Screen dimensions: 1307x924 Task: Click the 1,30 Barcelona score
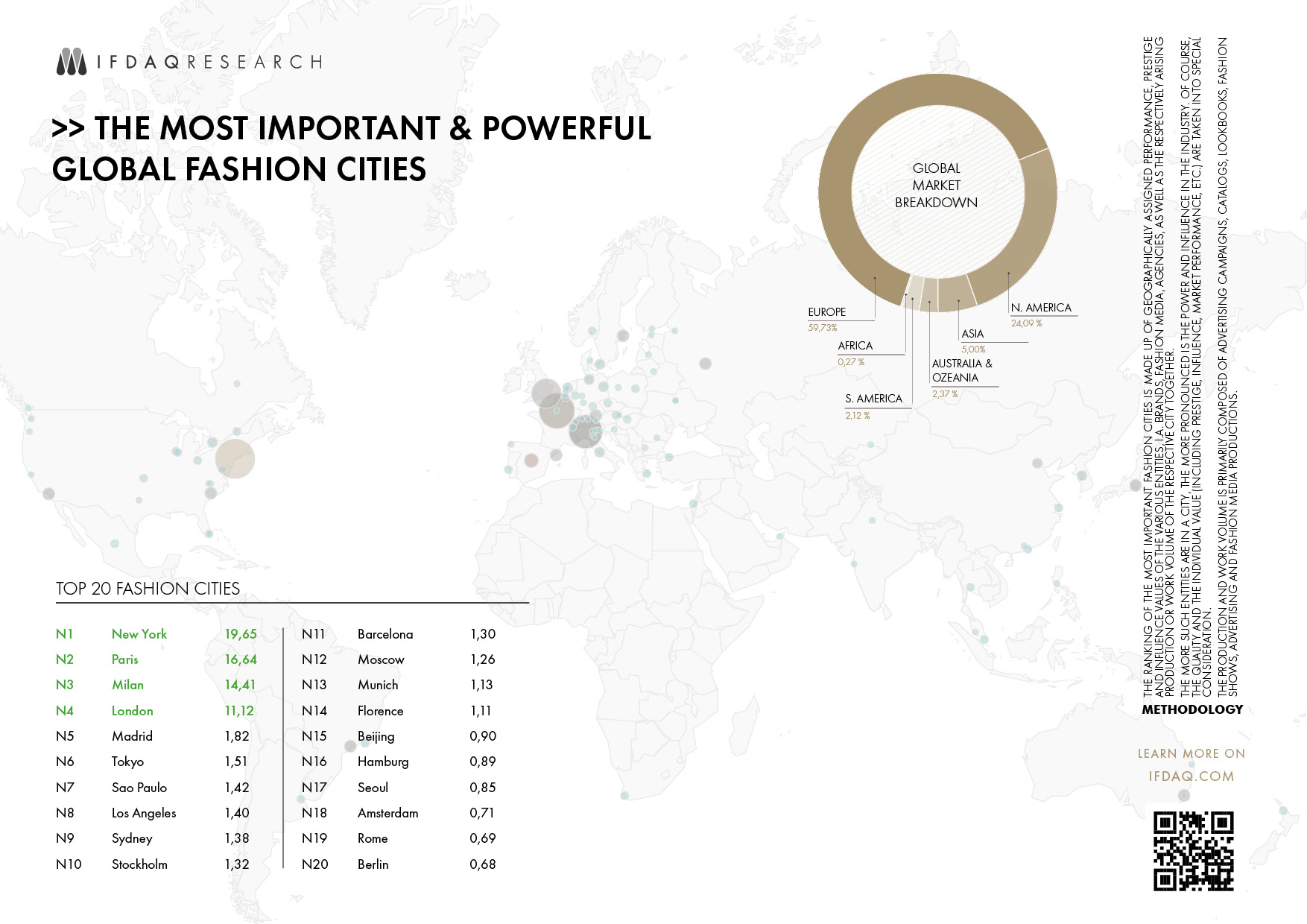(483, 634)
